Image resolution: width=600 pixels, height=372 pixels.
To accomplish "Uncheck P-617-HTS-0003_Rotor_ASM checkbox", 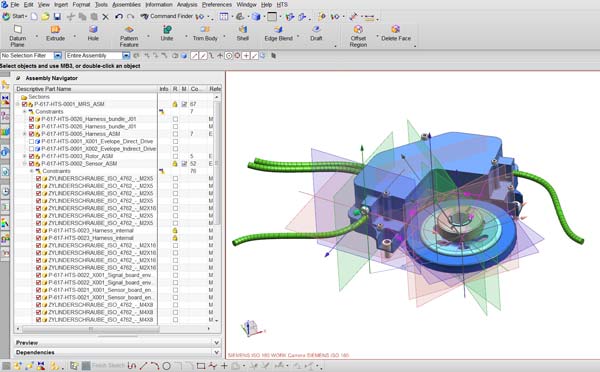I will [x=31, y=156].
